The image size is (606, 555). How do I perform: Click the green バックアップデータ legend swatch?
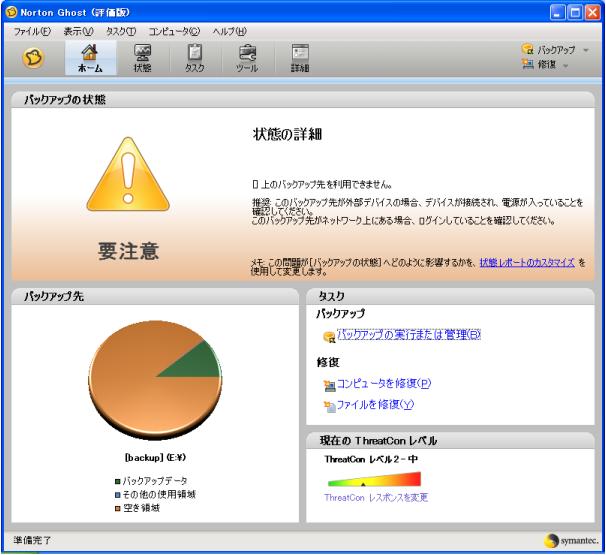click(117, 482)
